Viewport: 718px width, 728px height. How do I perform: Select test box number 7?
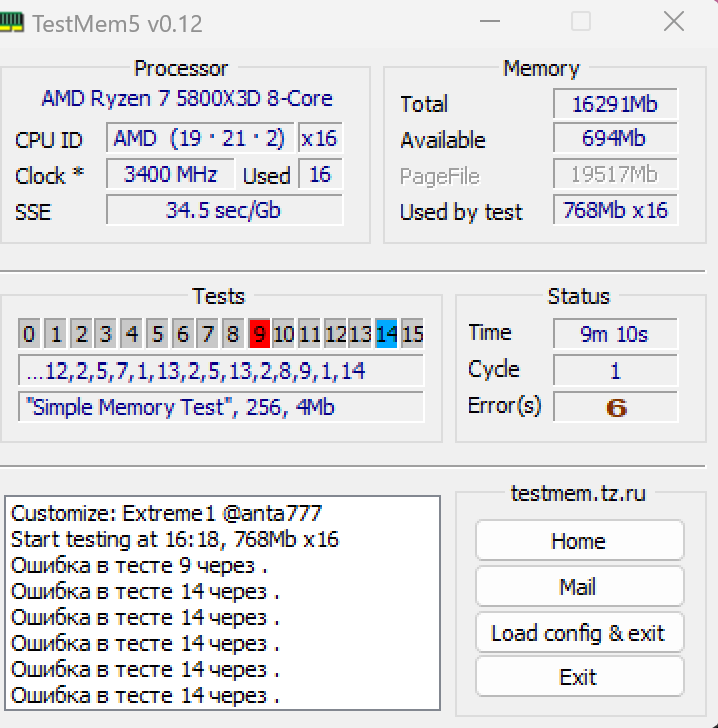[x=208, y=333]
